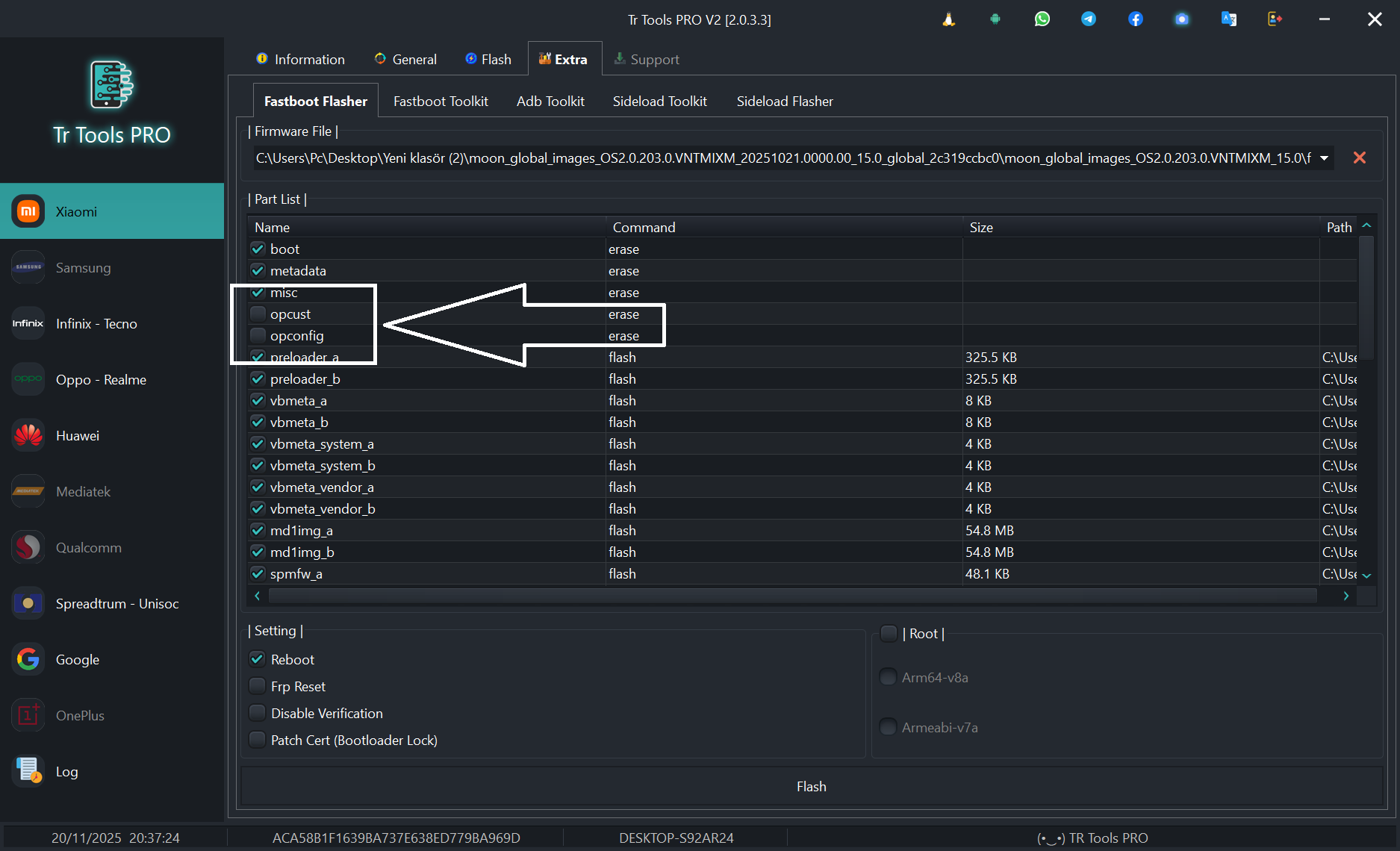
Task: Open the Flash top tab
Action: pos(488,59)
